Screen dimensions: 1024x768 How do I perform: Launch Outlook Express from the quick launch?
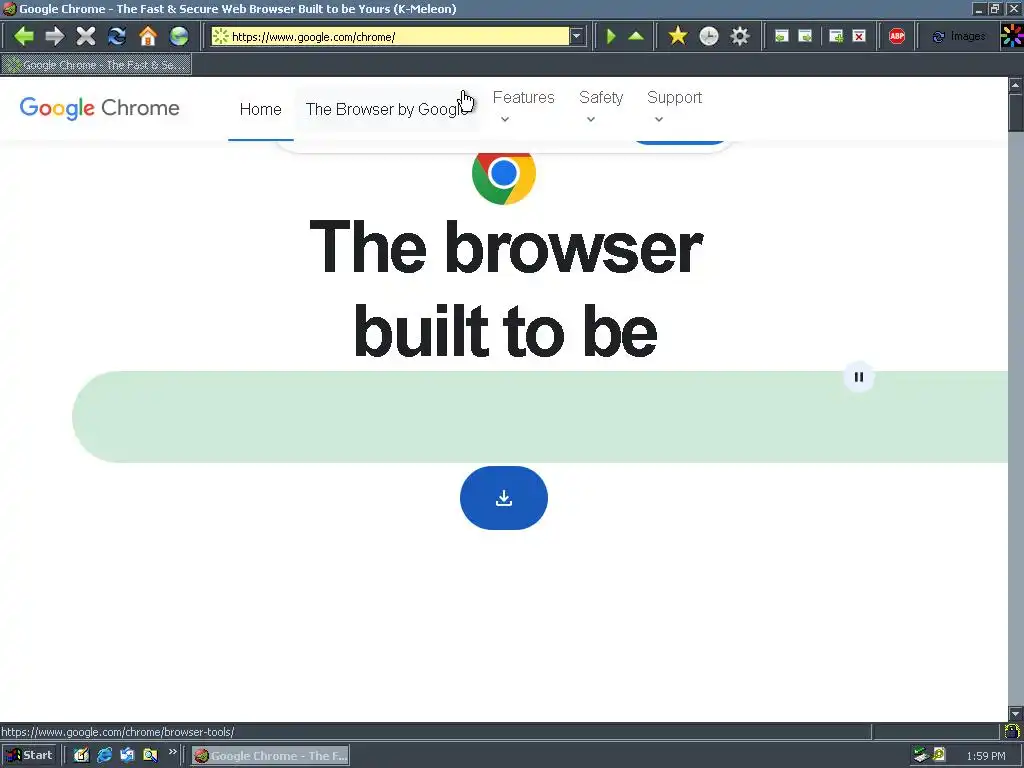pos(127,756)
